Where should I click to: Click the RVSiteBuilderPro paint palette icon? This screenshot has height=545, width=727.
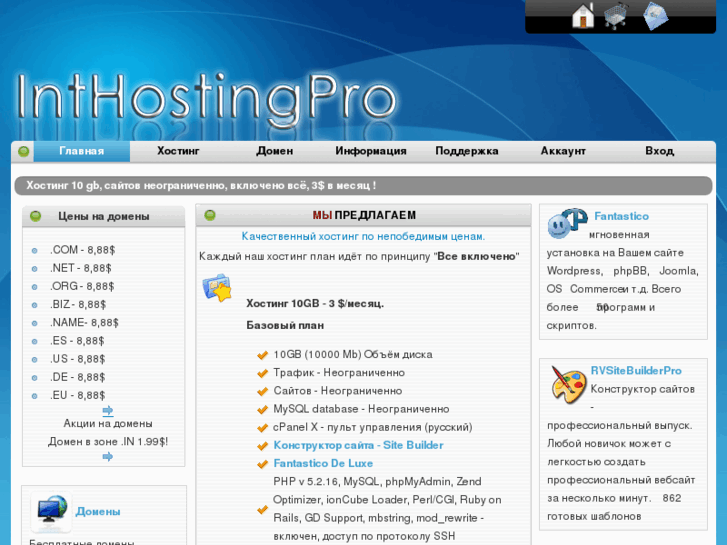(x=568, y=385)
